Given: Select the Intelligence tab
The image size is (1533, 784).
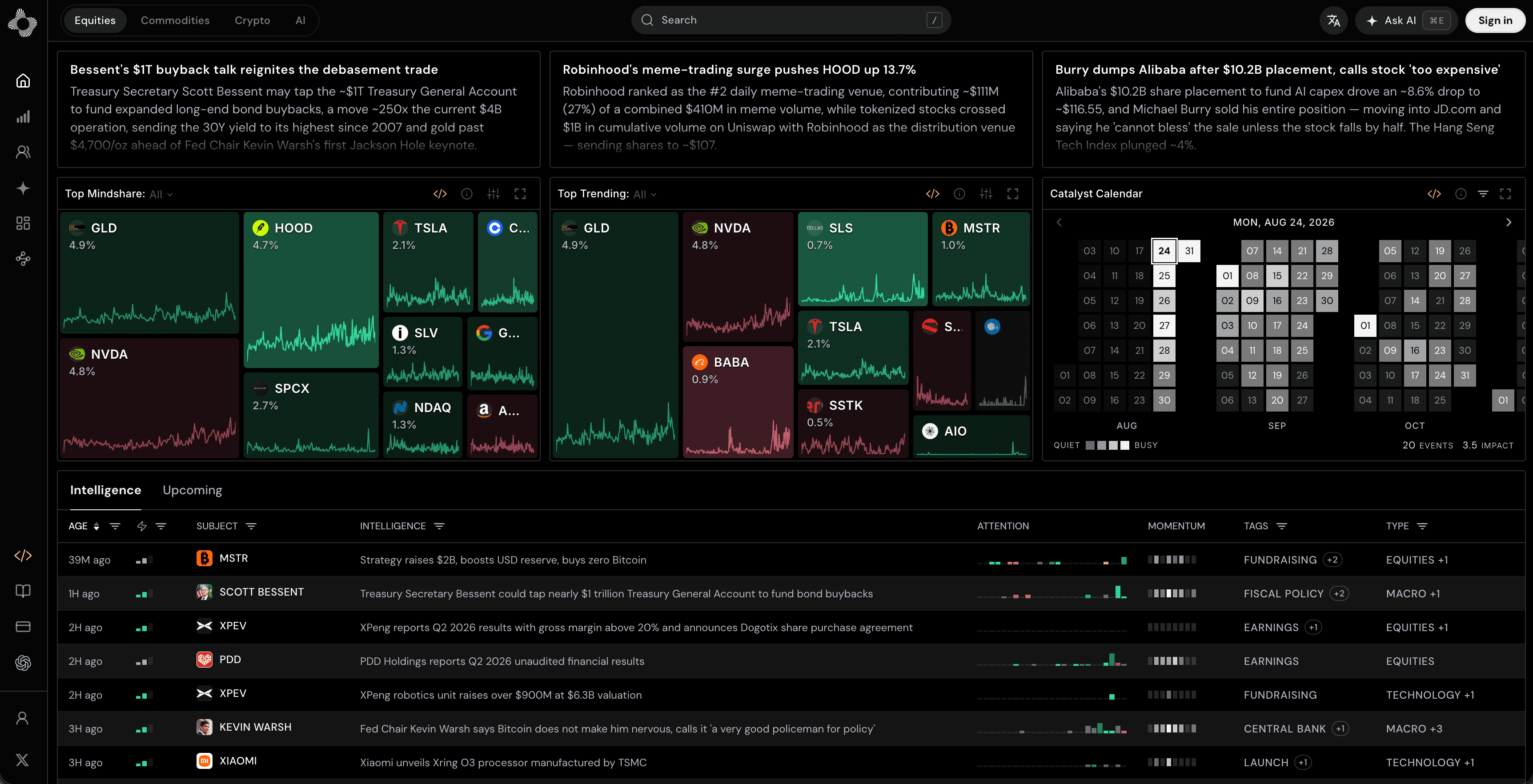Looking at the screenshot, I should 105,490.
